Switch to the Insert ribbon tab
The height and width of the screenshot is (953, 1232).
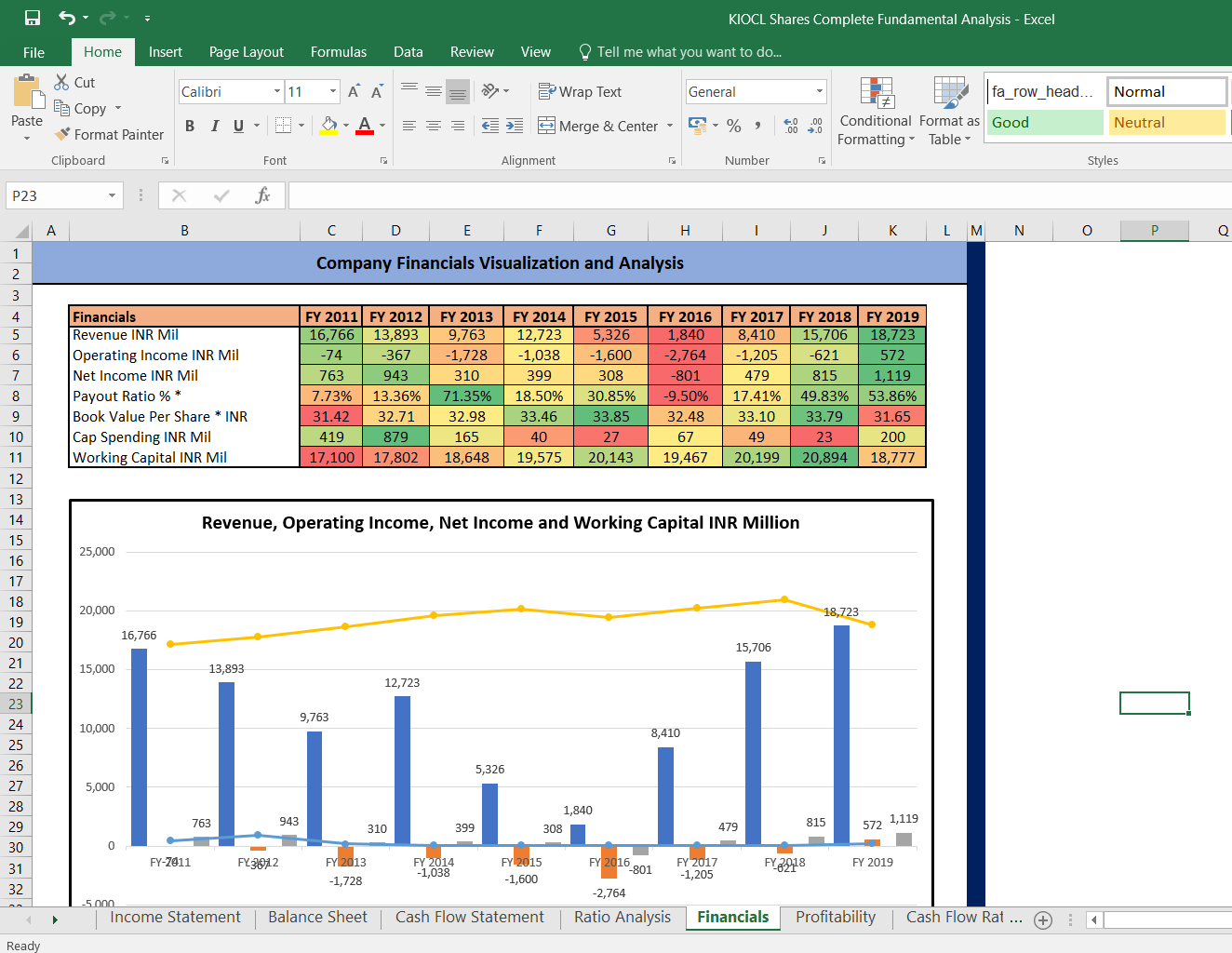(x=166, y=52)
